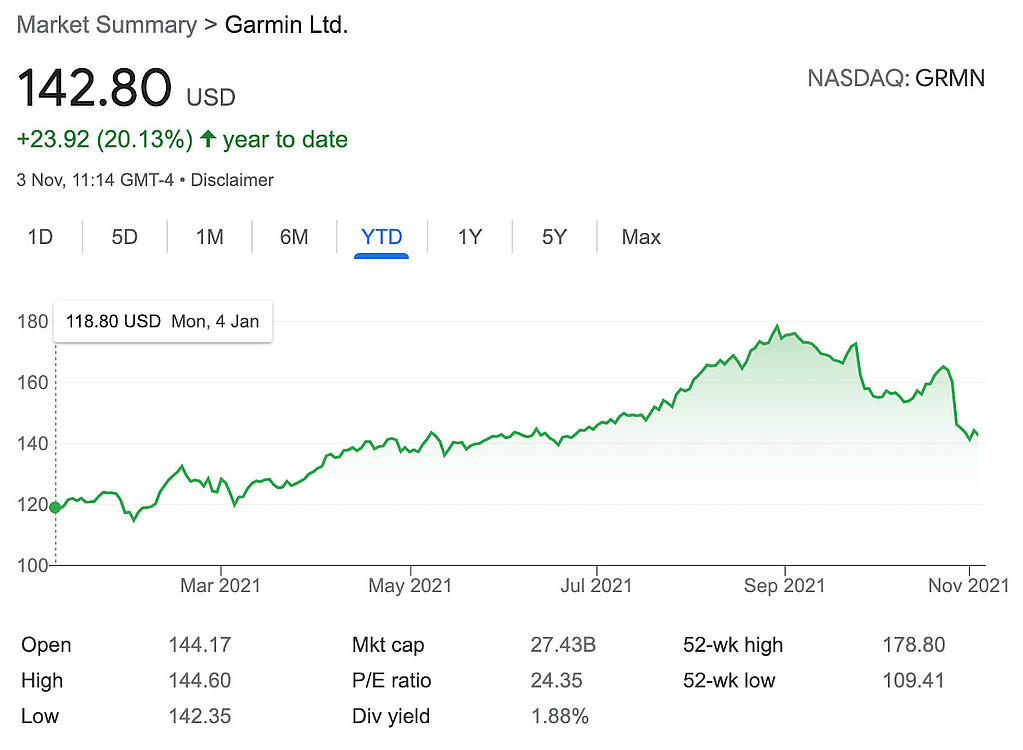
Task: Click the 52-wk high value 178.80
Action: click(x=913, y=645)
